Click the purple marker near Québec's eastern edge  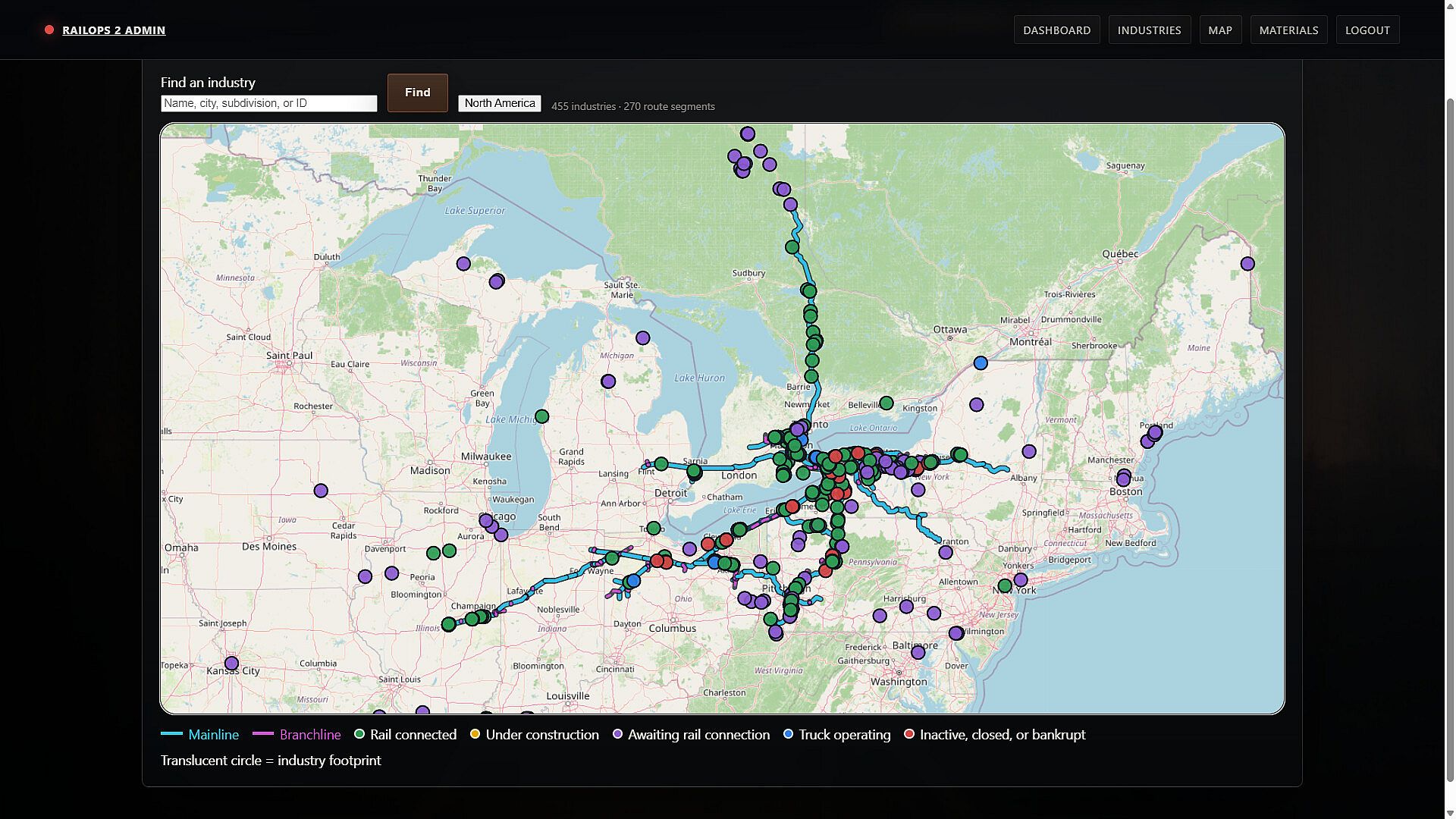click(x=1247, y=264)
